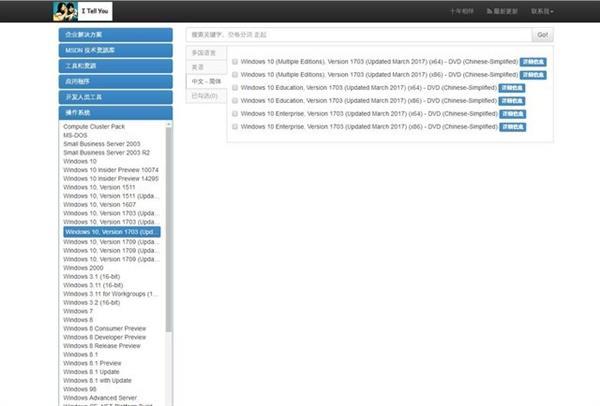Click the OS list scroll-up arrow
Screen dimensions: 600x406
[x=168, y=125]
